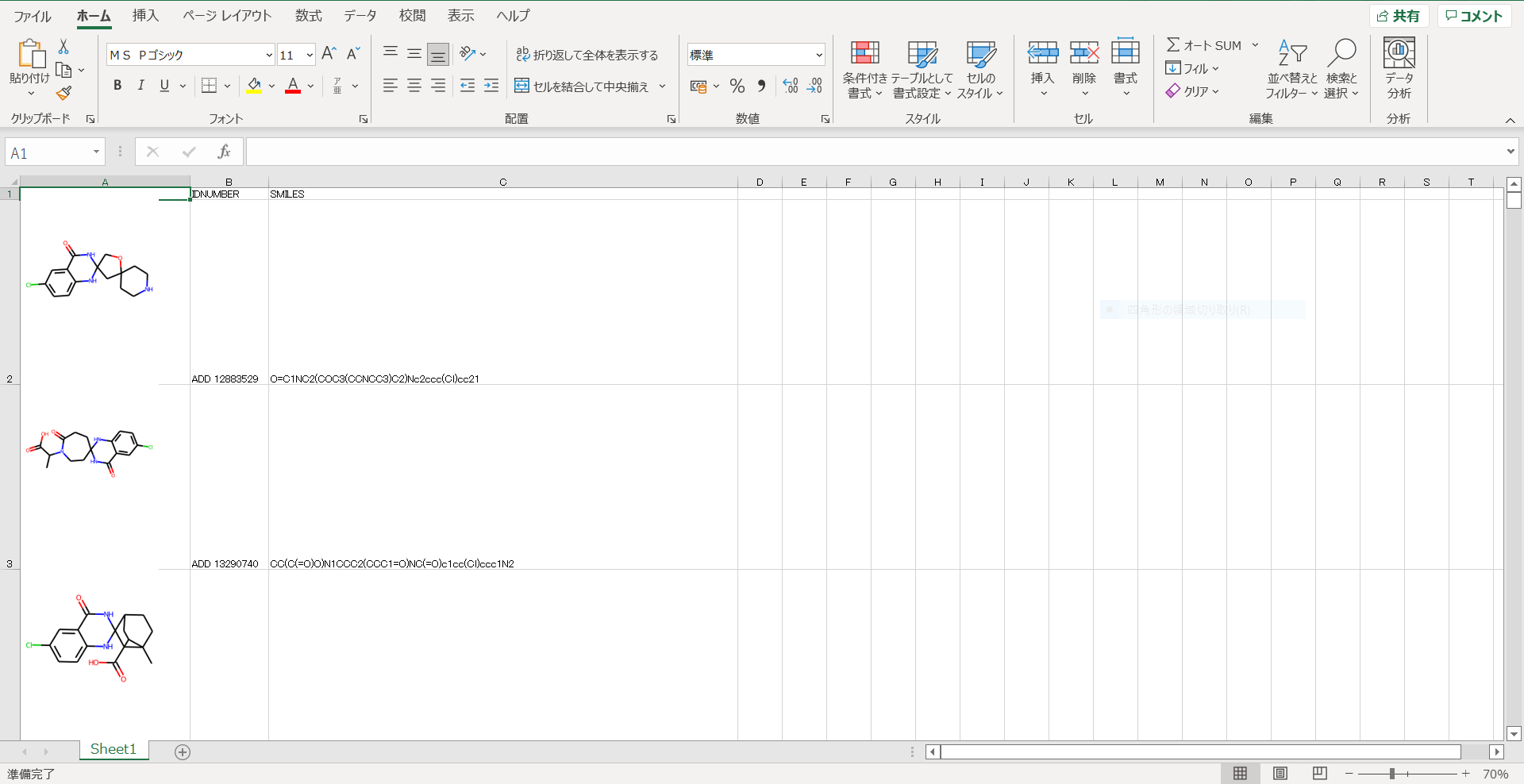Click the Share (共有) button
The width and height of the screenshot is (1524, 784).
click(x=1399, y=16)
